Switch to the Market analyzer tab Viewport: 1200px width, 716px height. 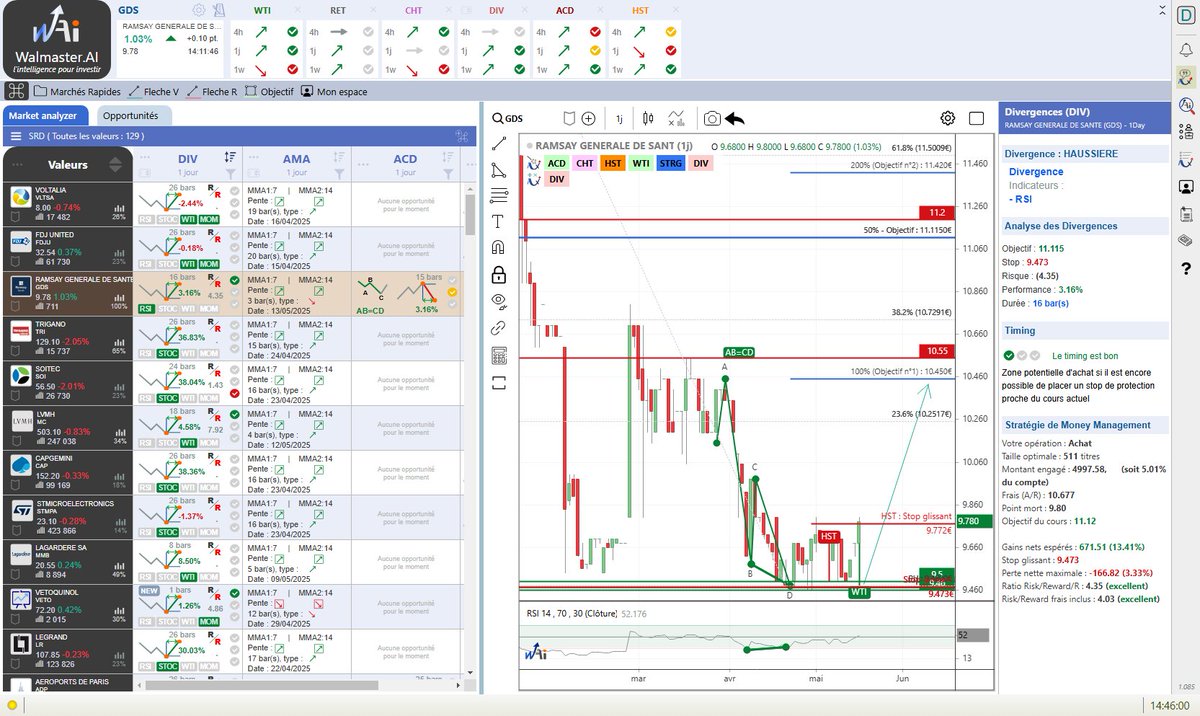pyautogui.click(x=45, y=115)
